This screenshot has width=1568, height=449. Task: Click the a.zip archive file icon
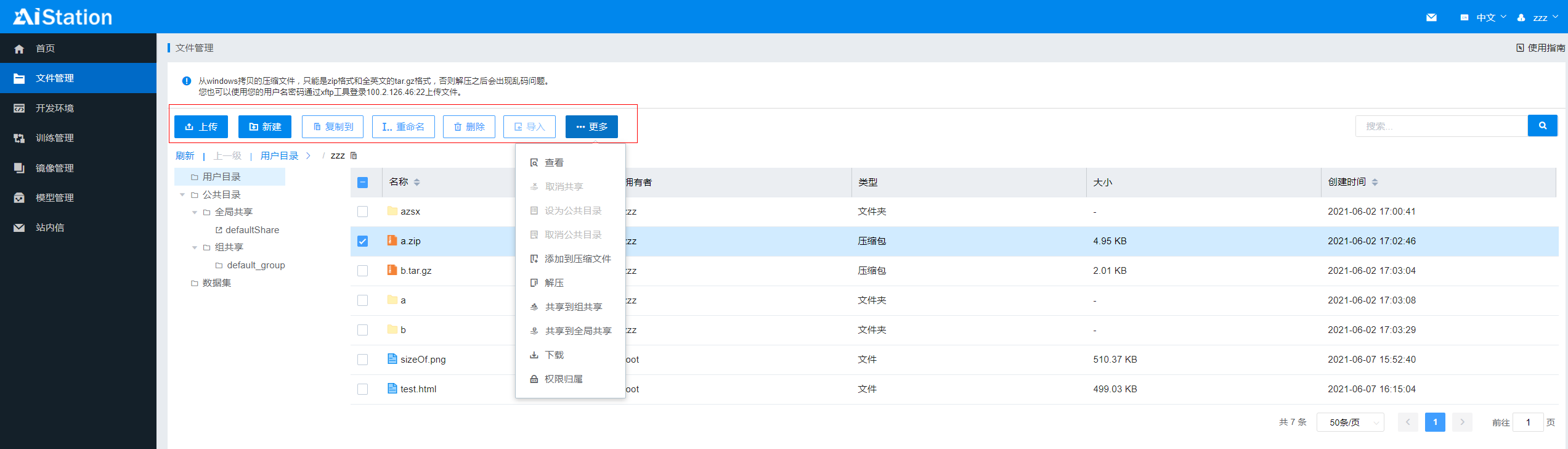coord(392,241)
